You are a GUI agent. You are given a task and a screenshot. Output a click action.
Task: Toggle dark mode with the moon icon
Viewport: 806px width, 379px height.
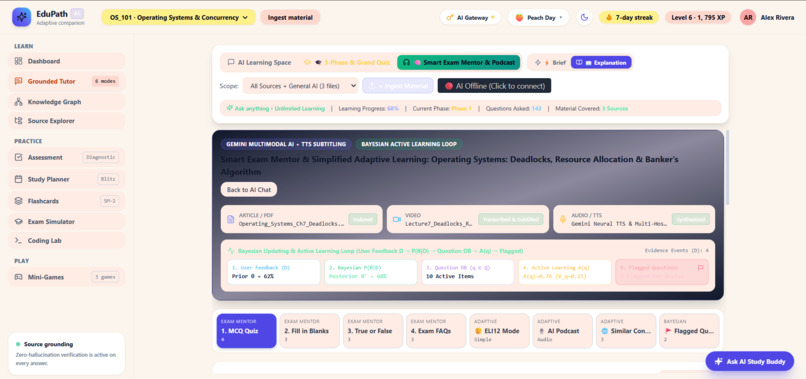[x=584, y=17]
